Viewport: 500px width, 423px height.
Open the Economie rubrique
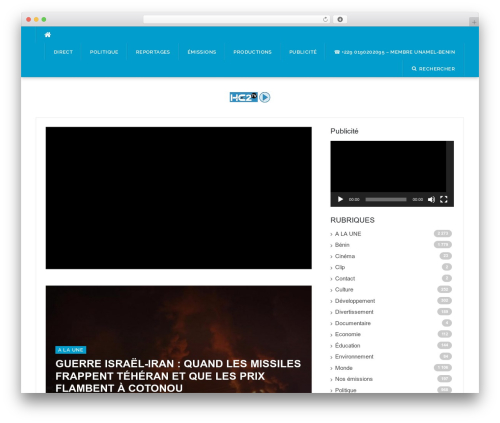point(348,334)
